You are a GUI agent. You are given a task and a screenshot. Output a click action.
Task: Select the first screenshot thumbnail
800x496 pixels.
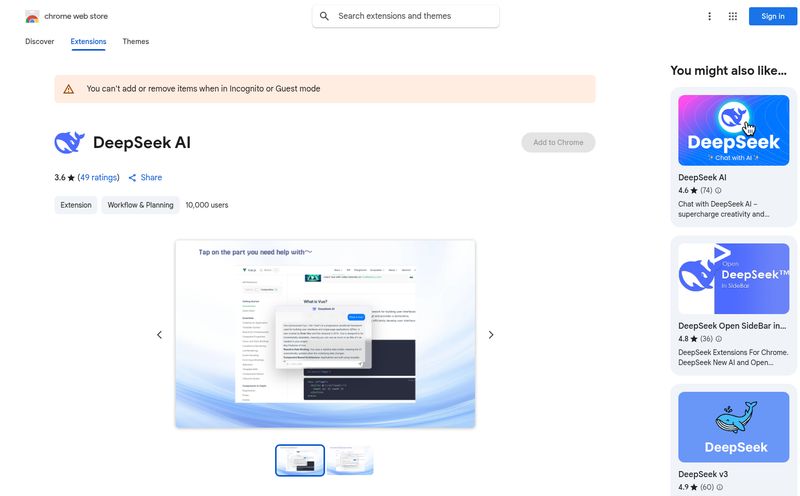pyautogui.click(x=300, y=460)
